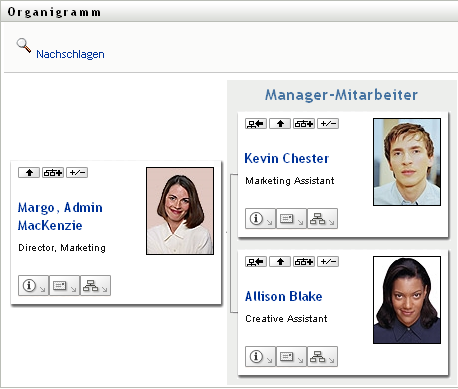Click the Organigramm panel title

pyautogui.click(x=54, y=12)
